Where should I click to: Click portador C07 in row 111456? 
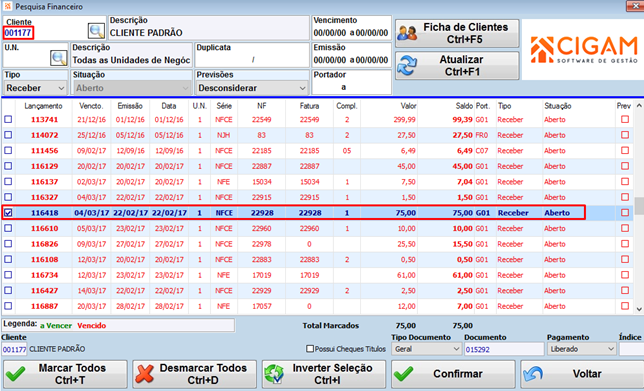(x=482, y=151)
